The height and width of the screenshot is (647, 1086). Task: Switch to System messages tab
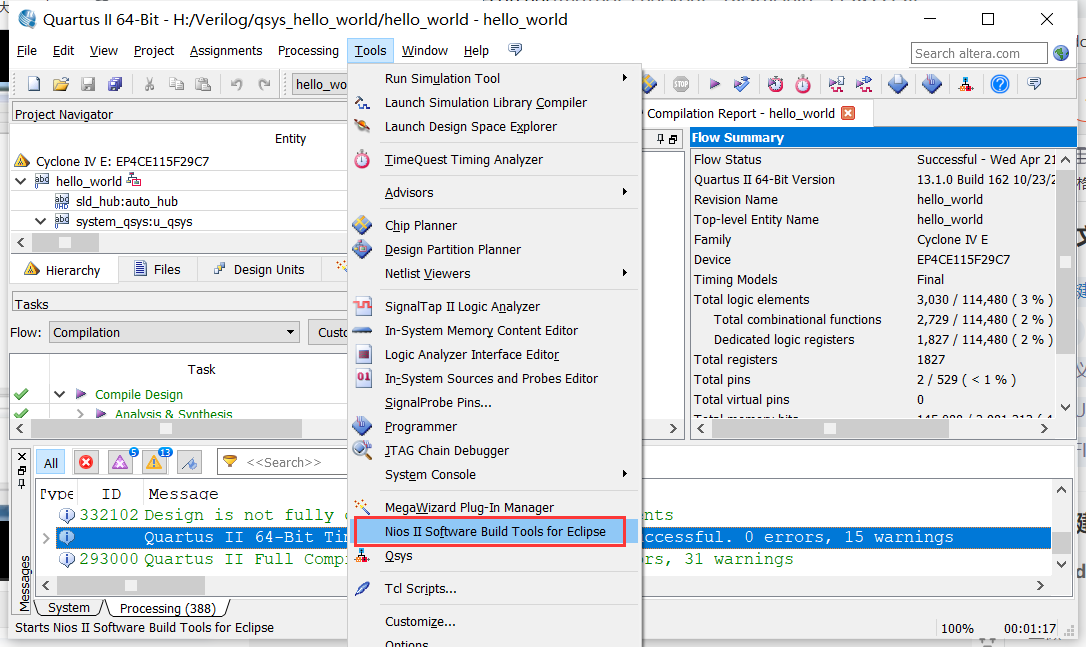tap(69, 608)
